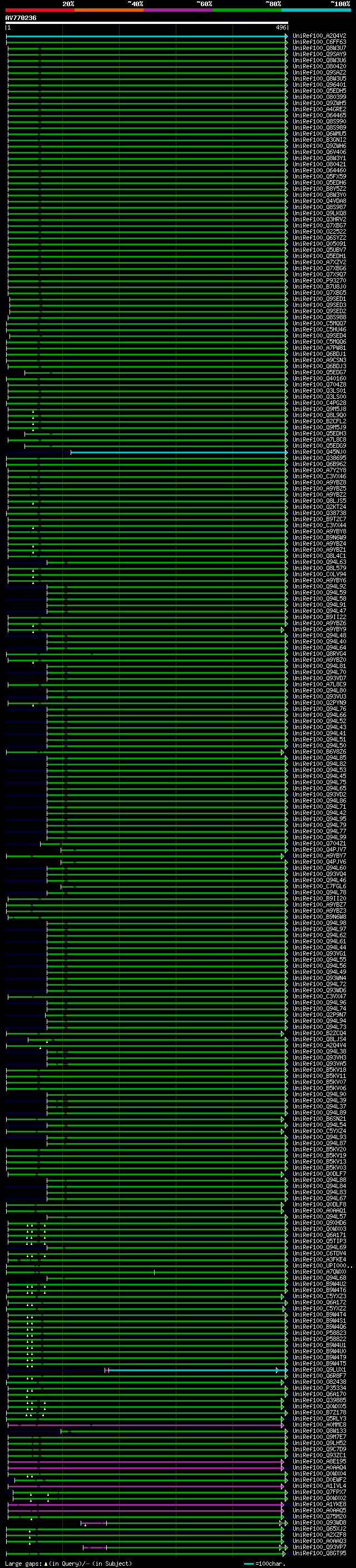Select UniRef100_A4GRE2 entry

[319, 109]
